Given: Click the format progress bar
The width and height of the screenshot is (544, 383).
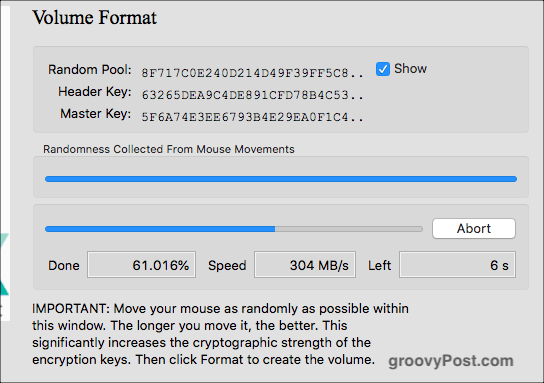Looking at the screenshot, I should click(234, 229).
